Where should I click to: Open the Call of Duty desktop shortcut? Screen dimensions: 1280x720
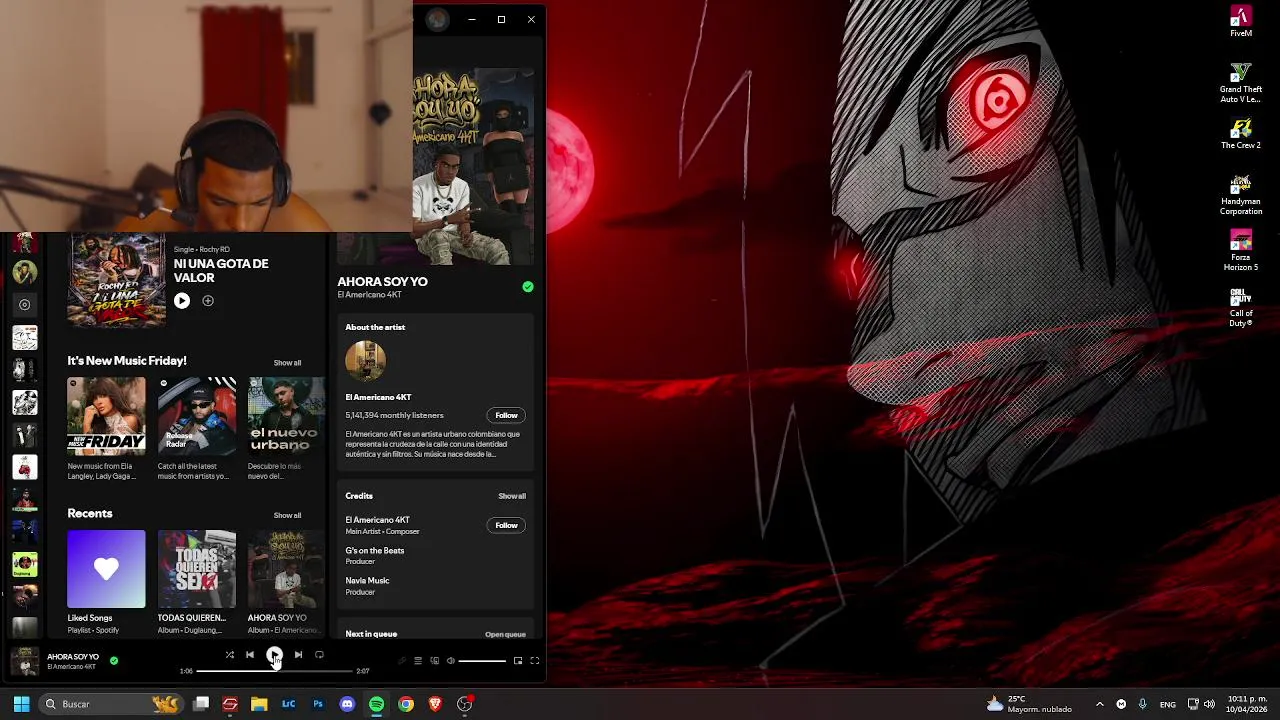1241,307
